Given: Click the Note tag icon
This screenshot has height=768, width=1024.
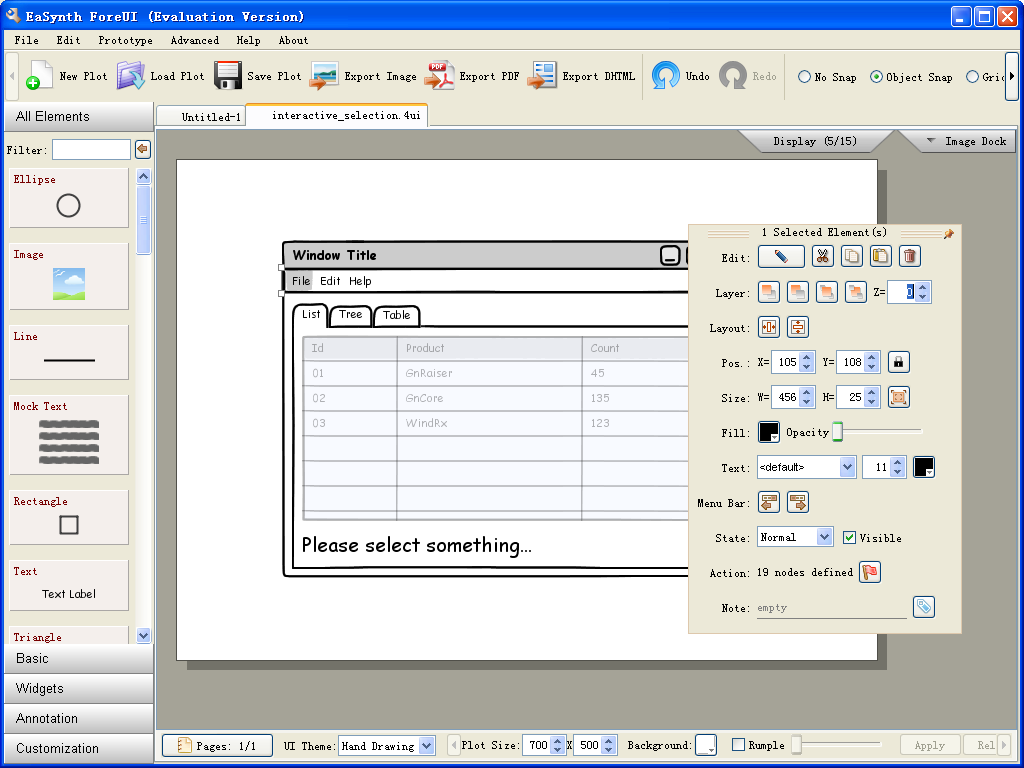Looking at the screenshot, I should click(x=924, y=607).
